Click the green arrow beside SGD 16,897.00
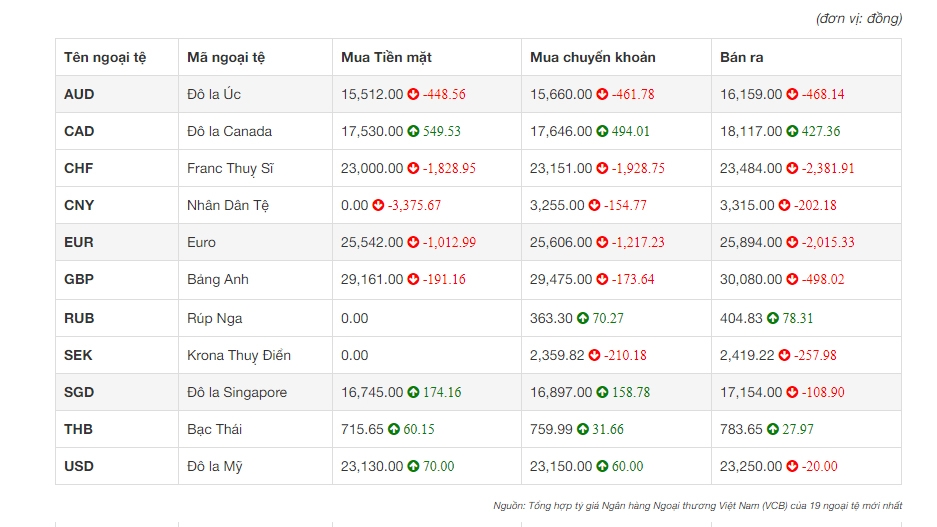937x527 pixels. pos(602,392)
